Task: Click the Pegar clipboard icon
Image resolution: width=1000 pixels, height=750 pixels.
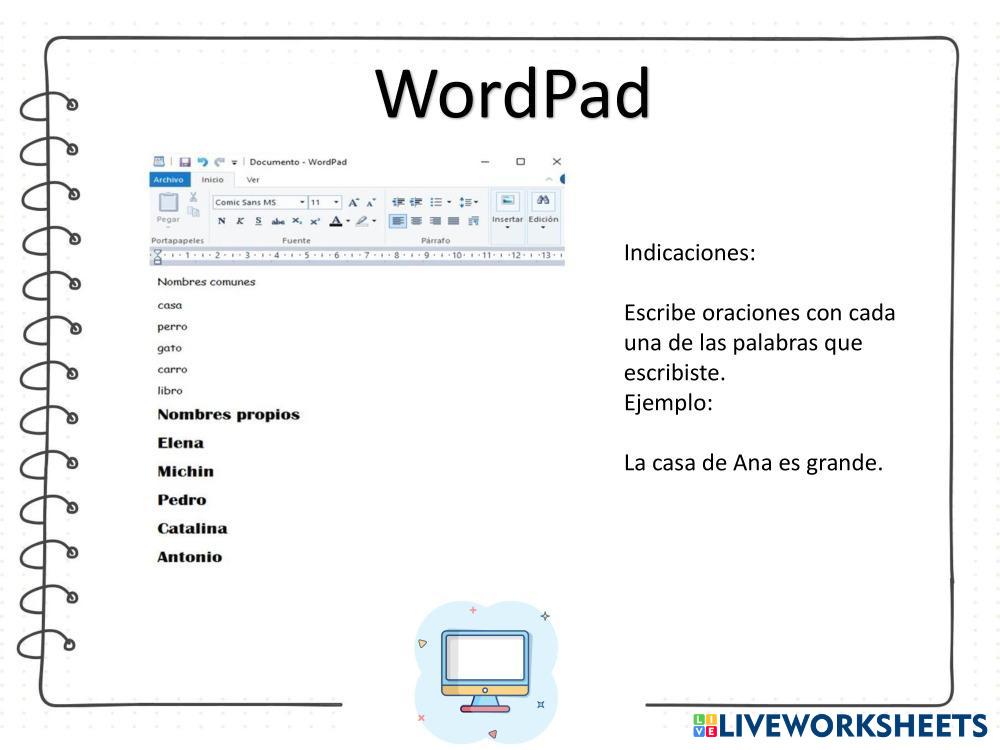Action: tap(168, 205)
